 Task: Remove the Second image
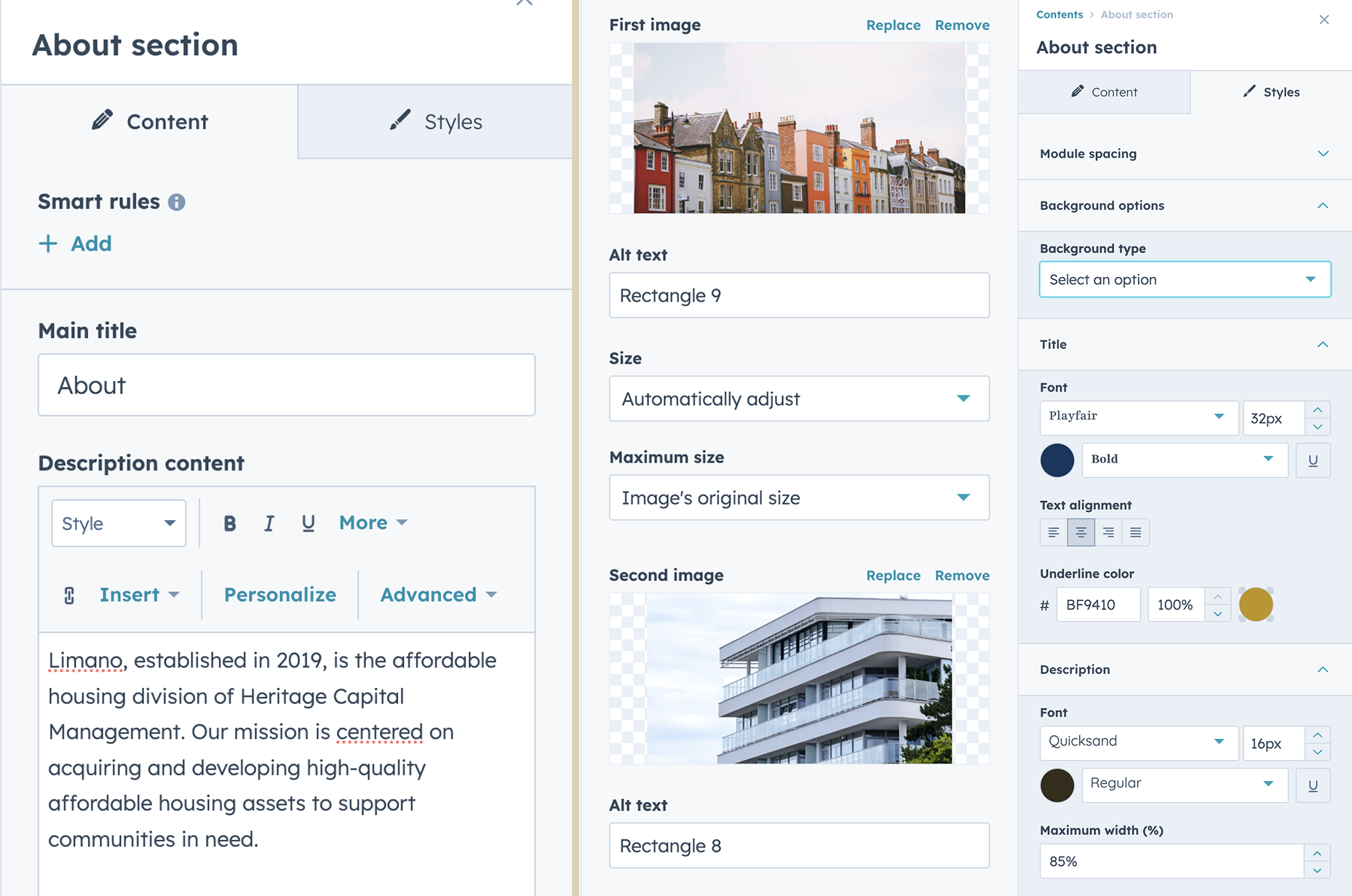(x=962, y=575)
